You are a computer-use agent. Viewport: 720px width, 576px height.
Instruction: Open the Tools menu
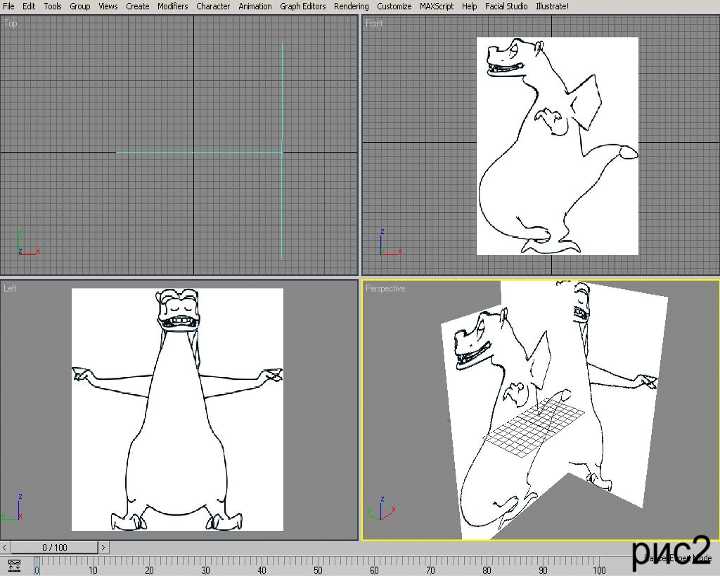[52, 6]
